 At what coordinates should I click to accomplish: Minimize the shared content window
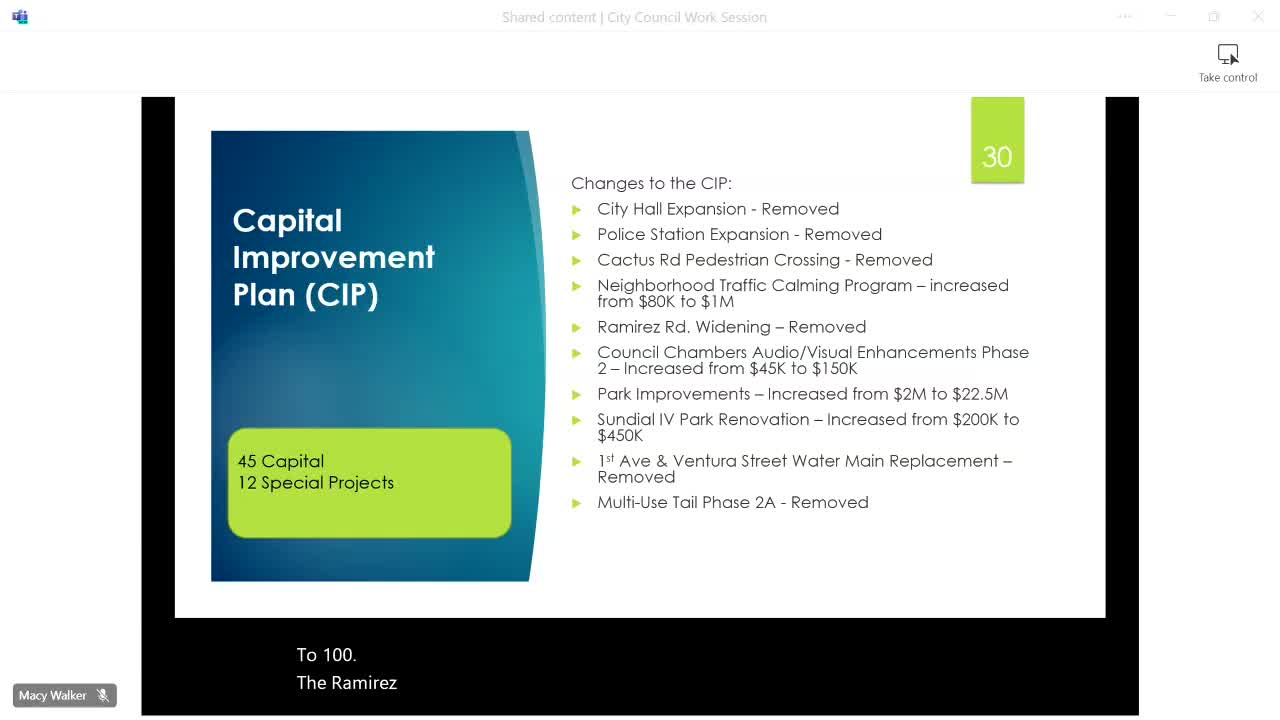(1170, 16)
